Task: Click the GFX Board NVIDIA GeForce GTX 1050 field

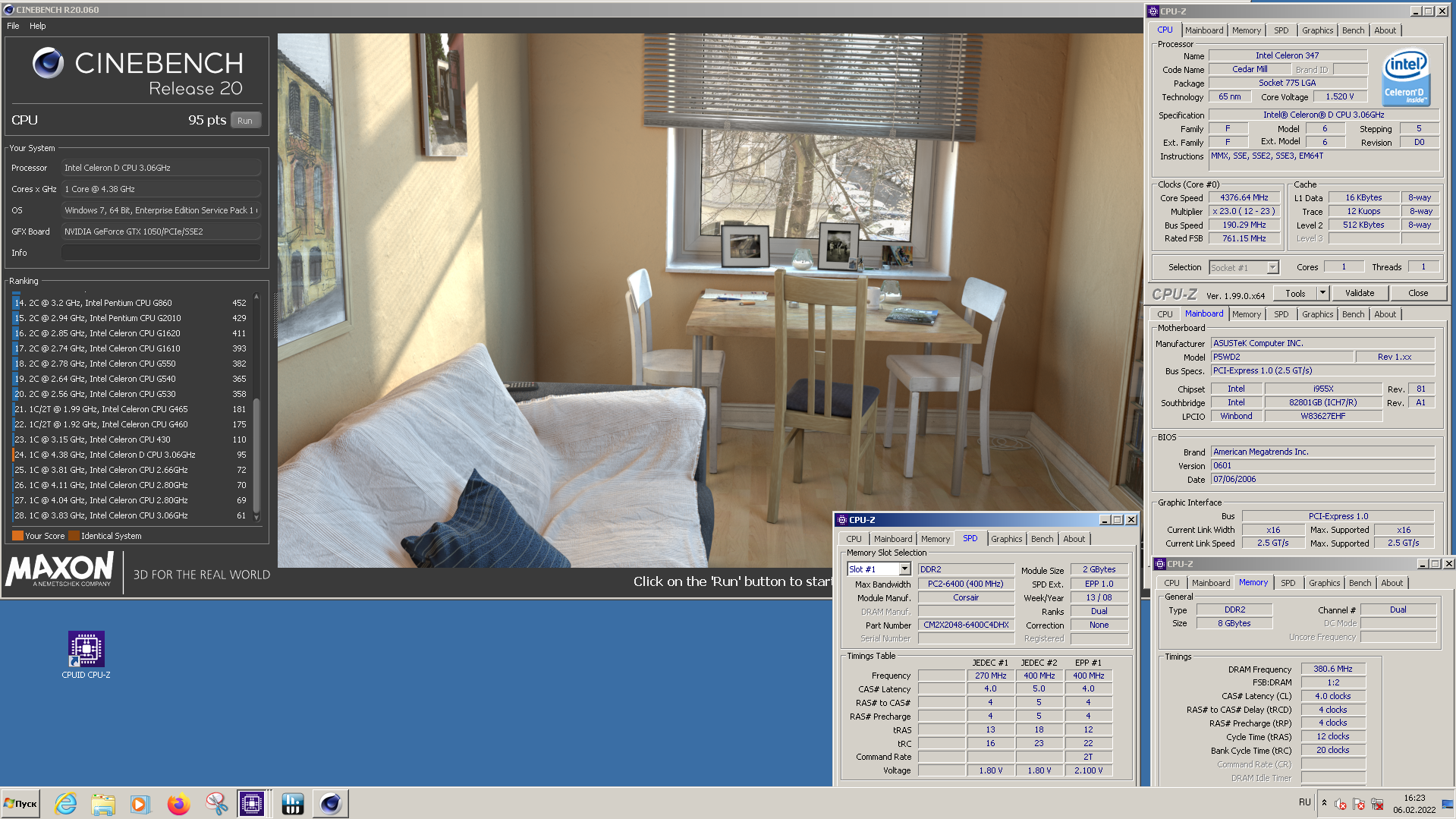Action: [x=162, y=232]
